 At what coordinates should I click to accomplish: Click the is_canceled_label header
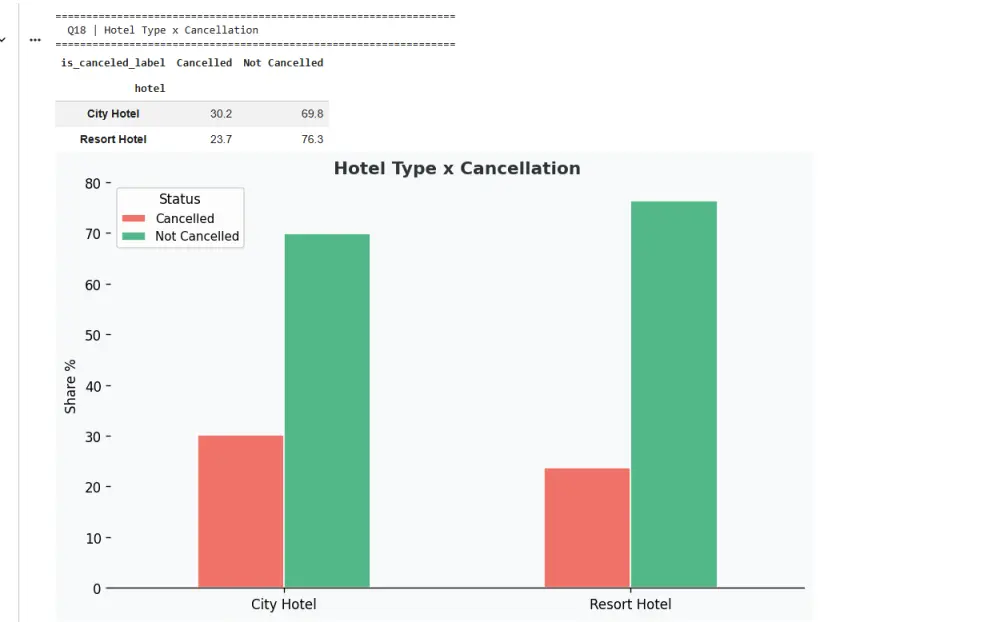[113, 63]
